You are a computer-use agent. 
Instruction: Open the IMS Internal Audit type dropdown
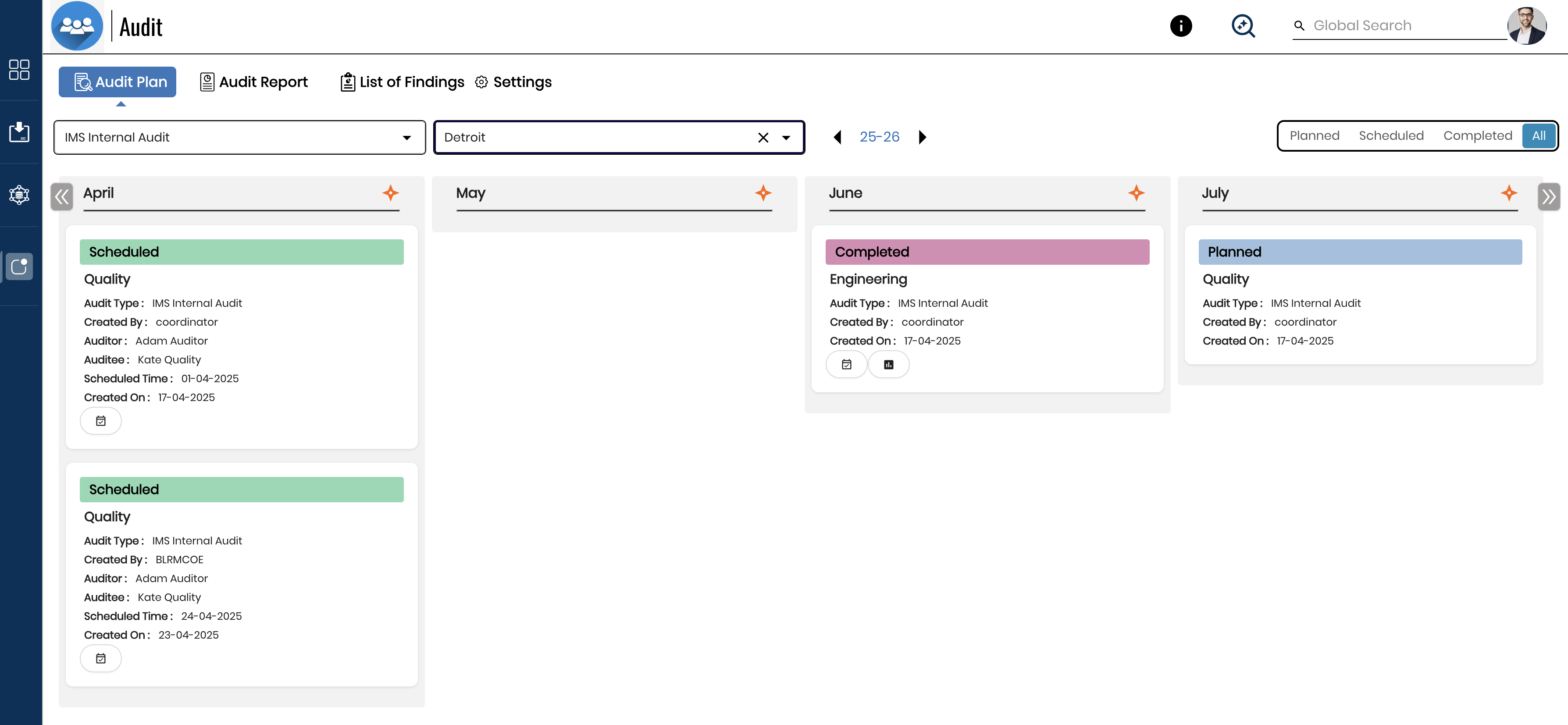click(x=406, y=138)
